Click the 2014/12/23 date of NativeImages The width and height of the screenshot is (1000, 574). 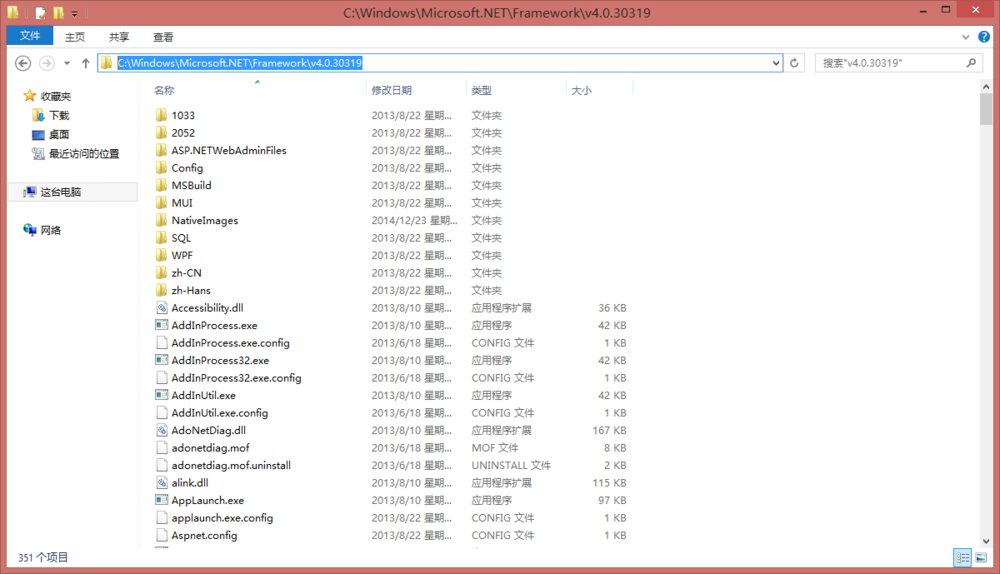pos(414,220)
